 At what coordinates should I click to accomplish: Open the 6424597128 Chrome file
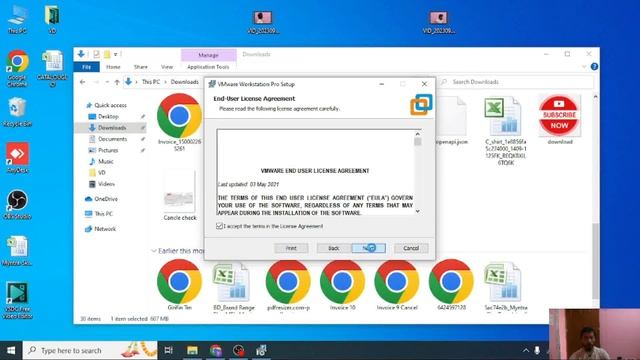451,286
